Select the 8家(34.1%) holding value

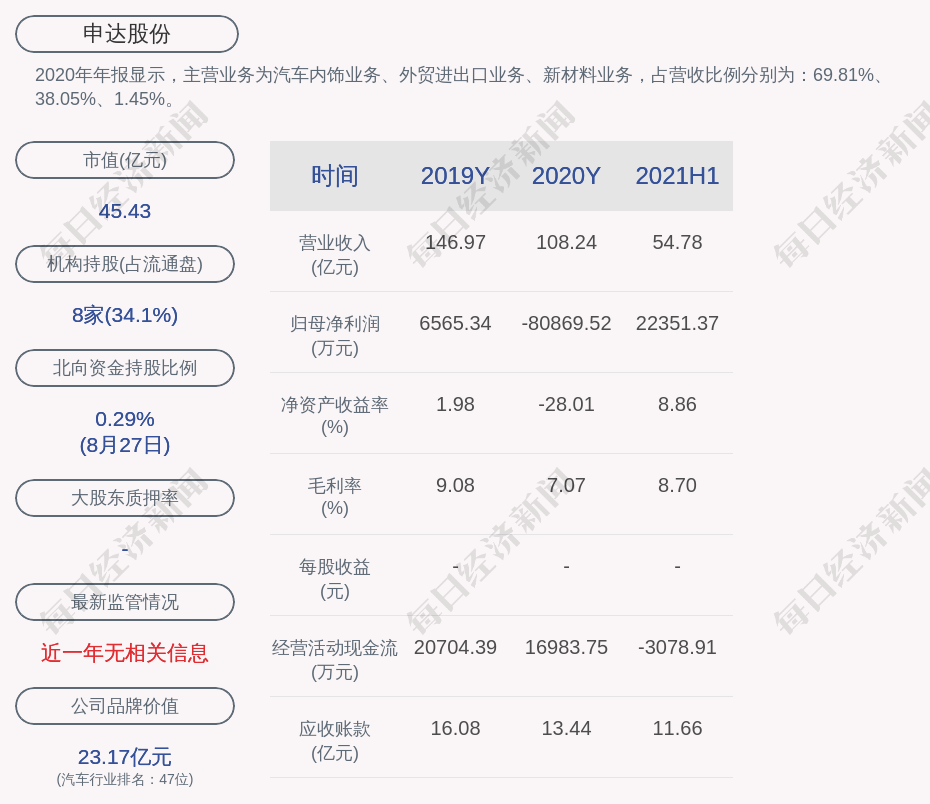[x=125, y=315]
